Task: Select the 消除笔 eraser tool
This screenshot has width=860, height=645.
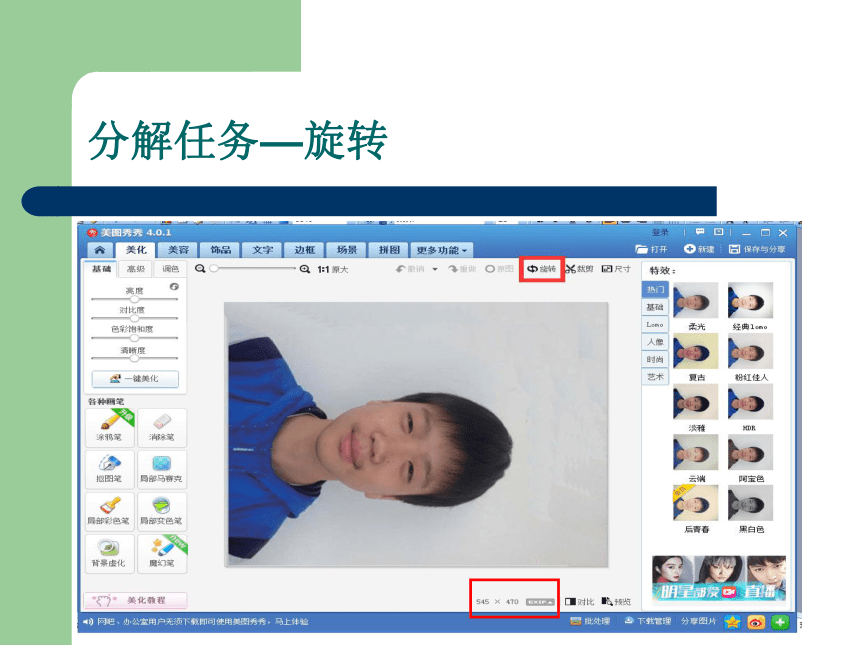Action: tap(162, 427)
